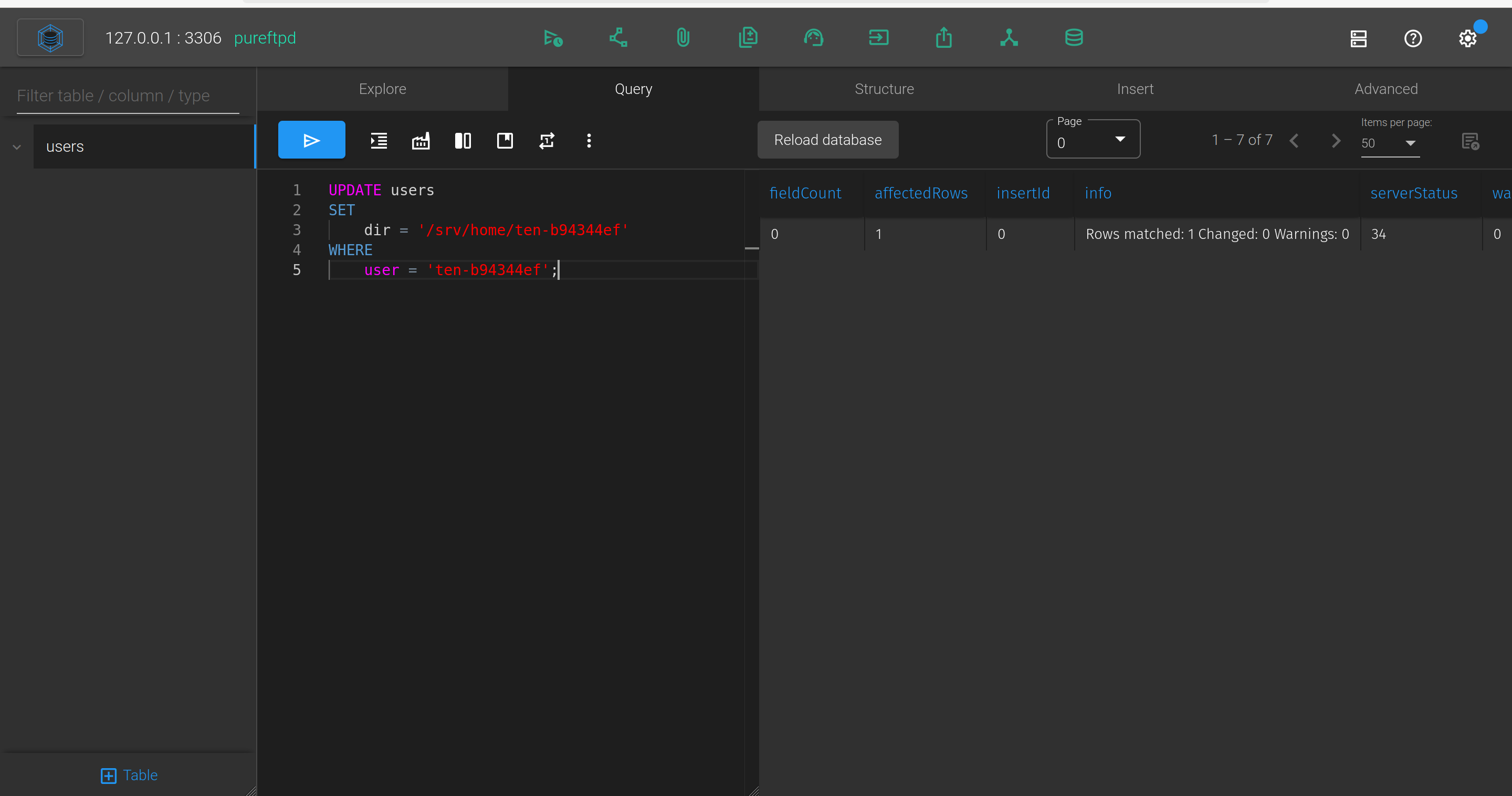The image size is (1512, 796).
Task: Click the Filter table / column / type field
Action: pos(128,96)
